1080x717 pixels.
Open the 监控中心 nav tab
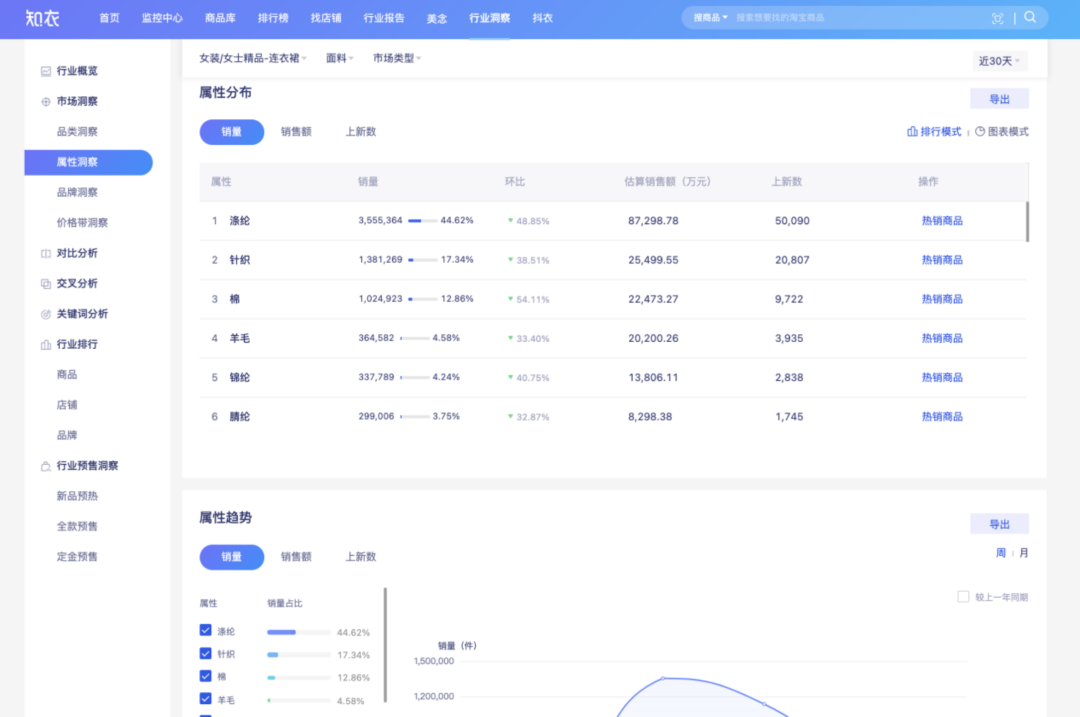162,19
